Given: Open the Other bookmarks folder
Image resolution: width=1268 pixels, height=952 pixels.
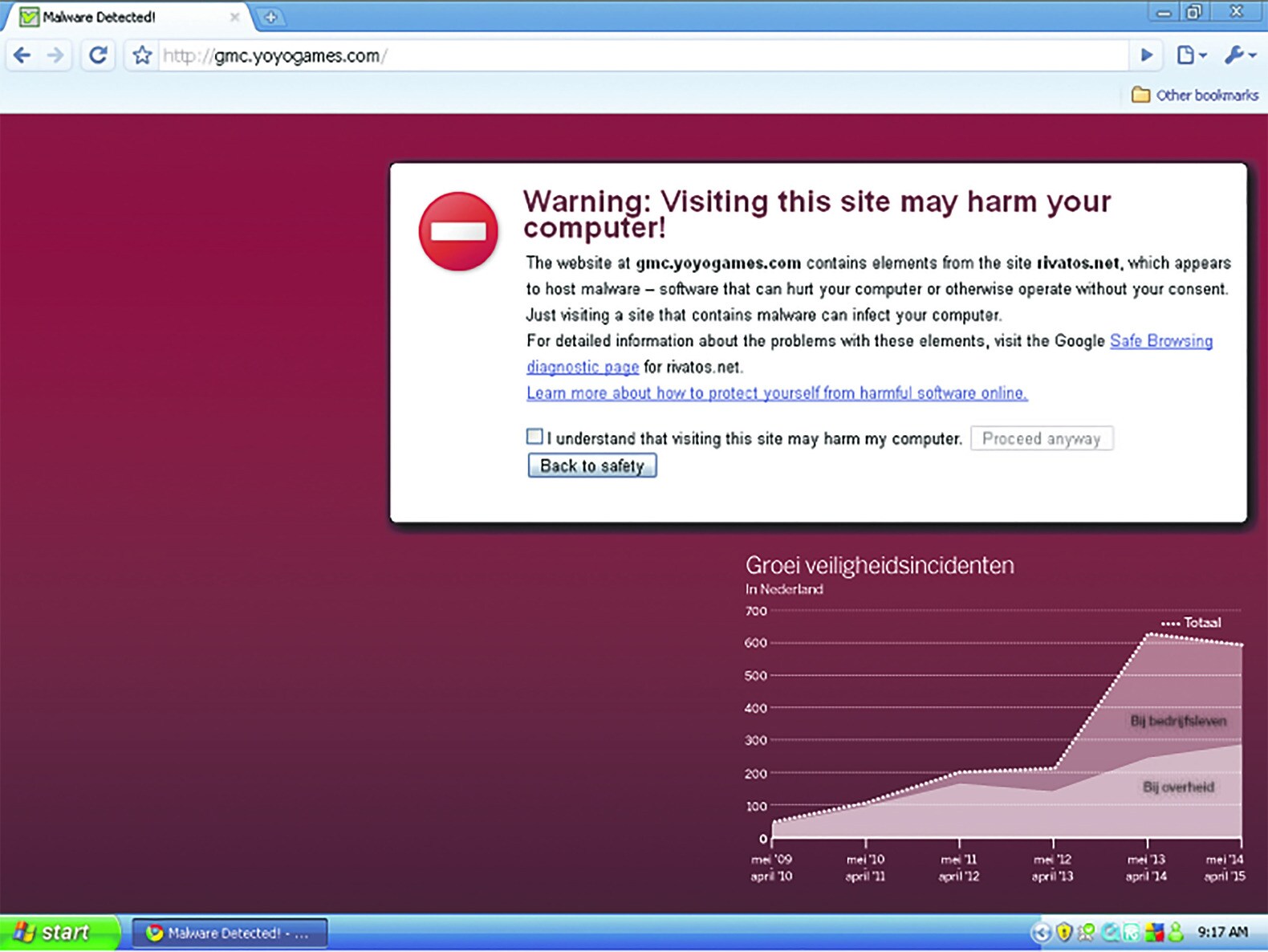Looking at the screenshot, I should pyautogui.click(x=1195, y=95).
